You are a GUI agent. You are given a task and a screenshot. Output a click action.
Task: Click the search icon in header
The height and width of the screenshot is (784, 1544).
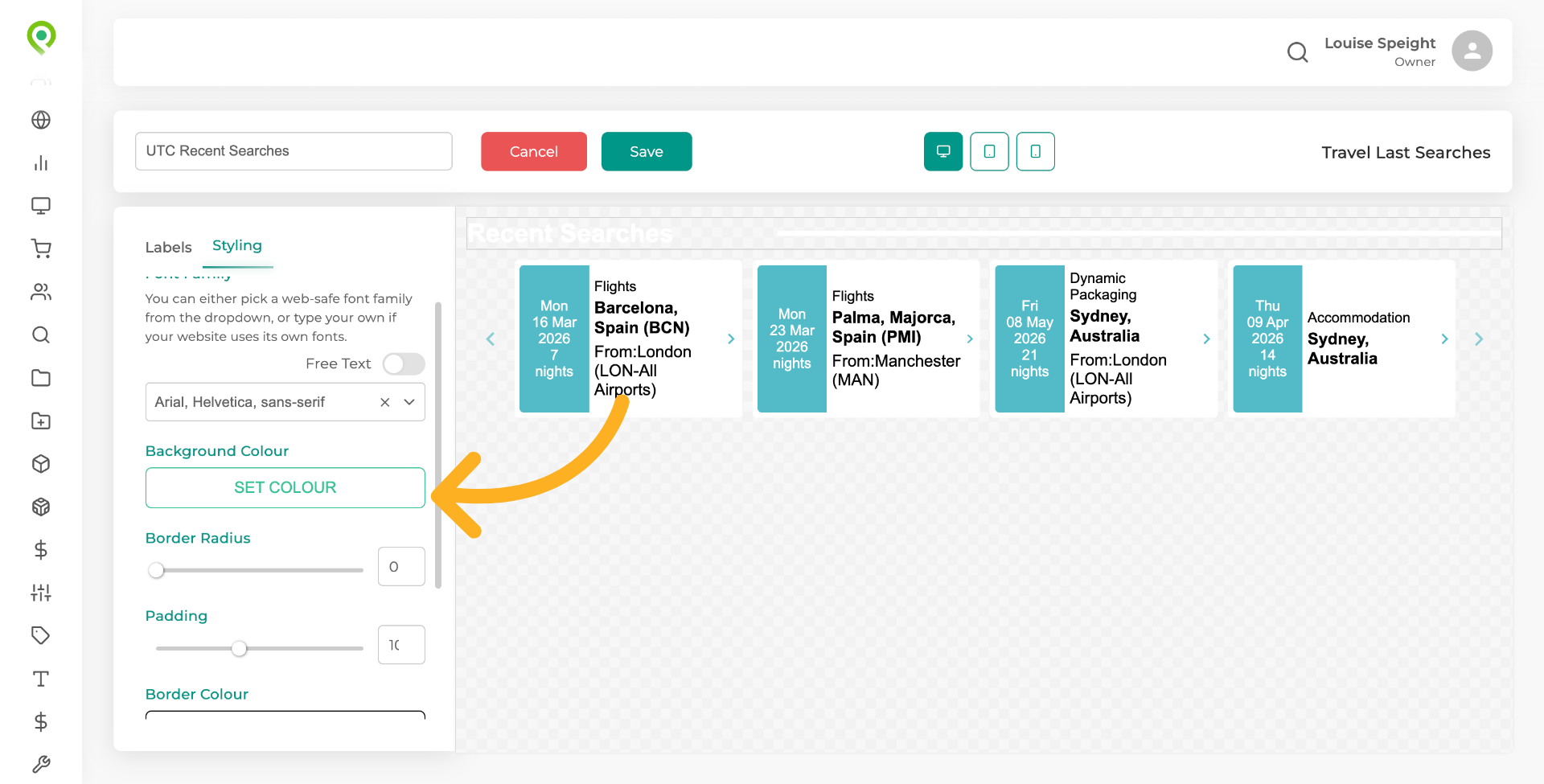point(1297,52)
